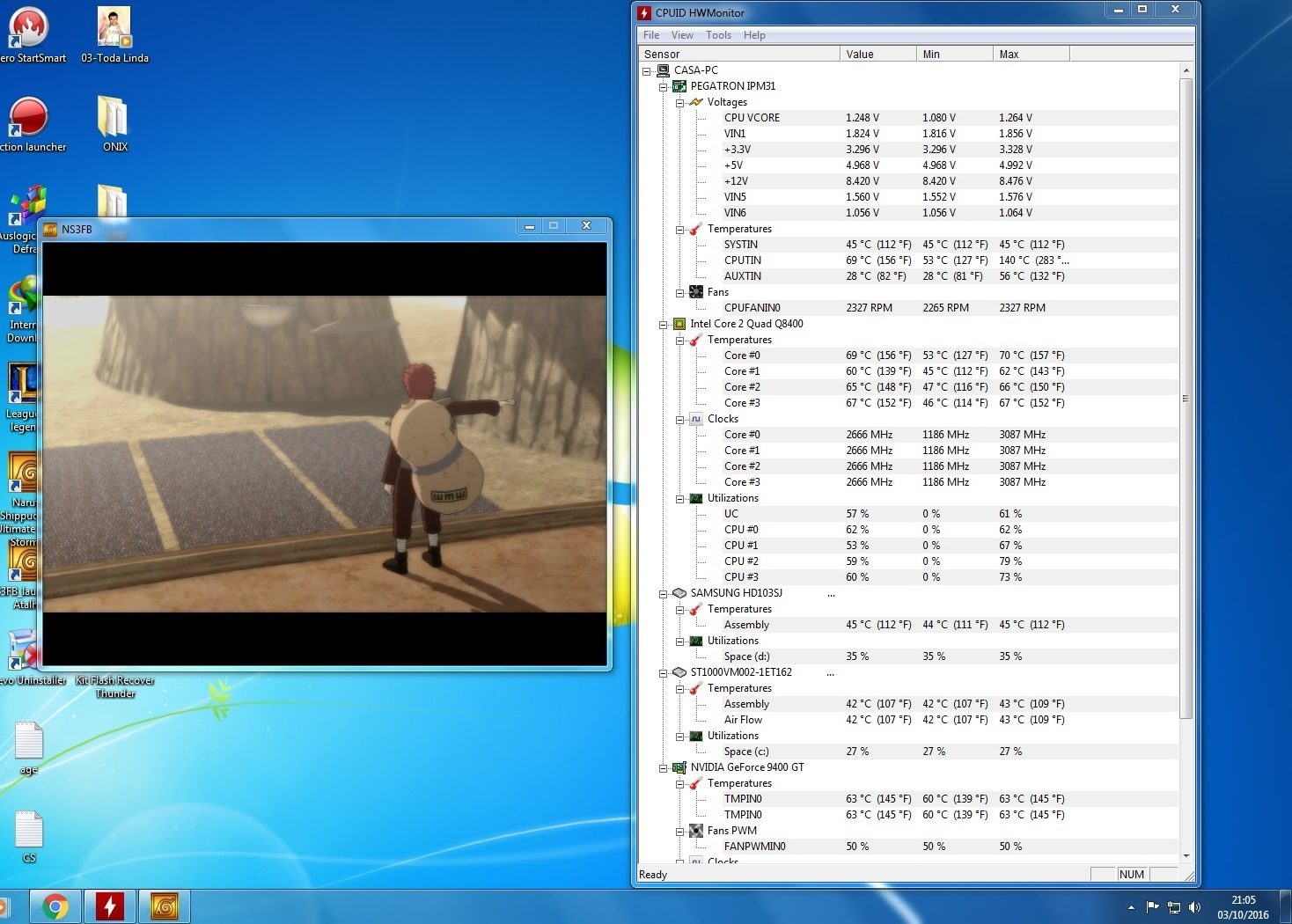Click the NVIDIA GeForce 9400 GT card icon
Image resolution: width=1292 pixels, height=924 pixels.
point(679,767)
